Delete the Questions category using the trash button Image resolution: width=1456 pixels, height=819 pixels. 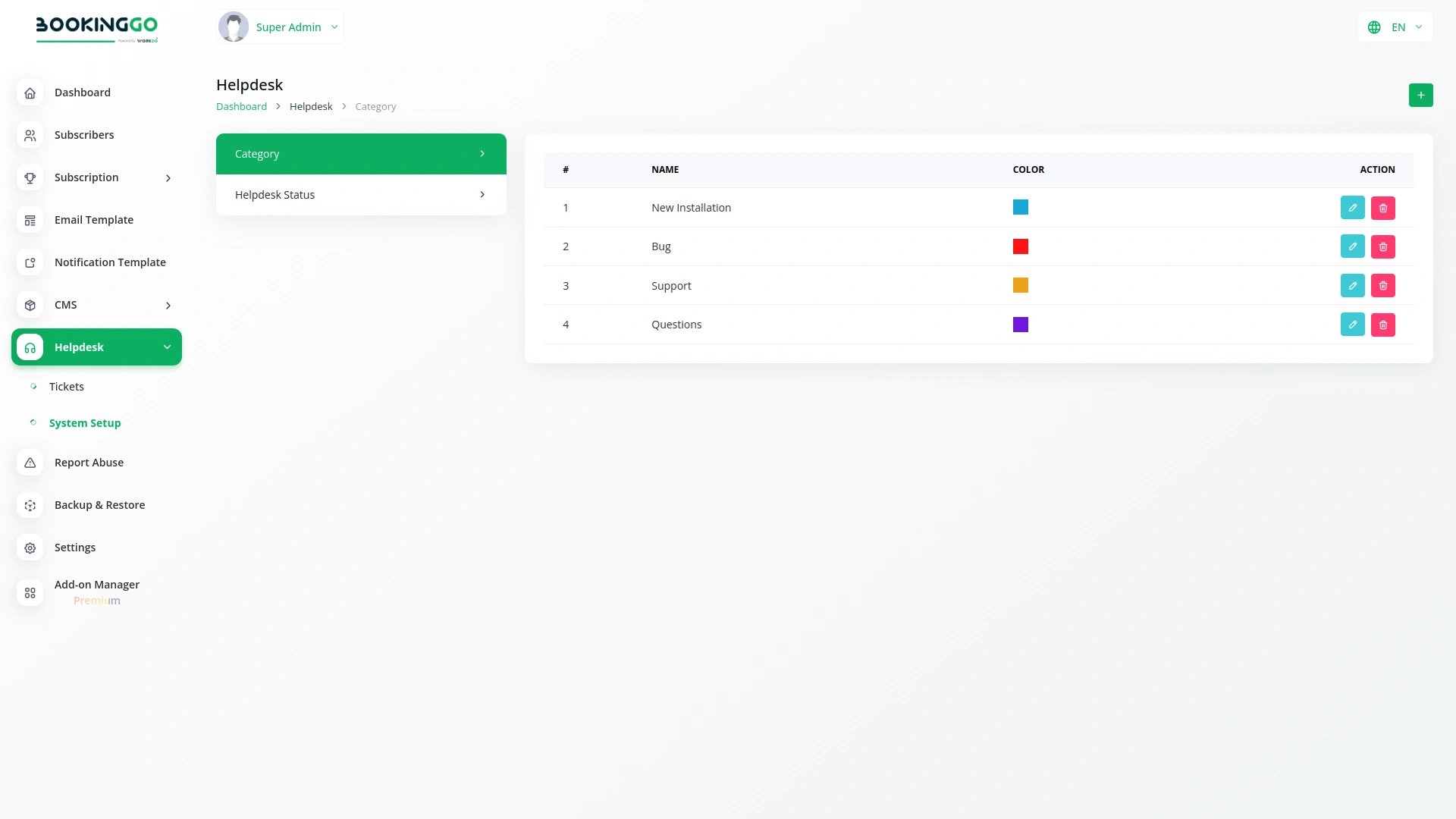(1383, 325)
